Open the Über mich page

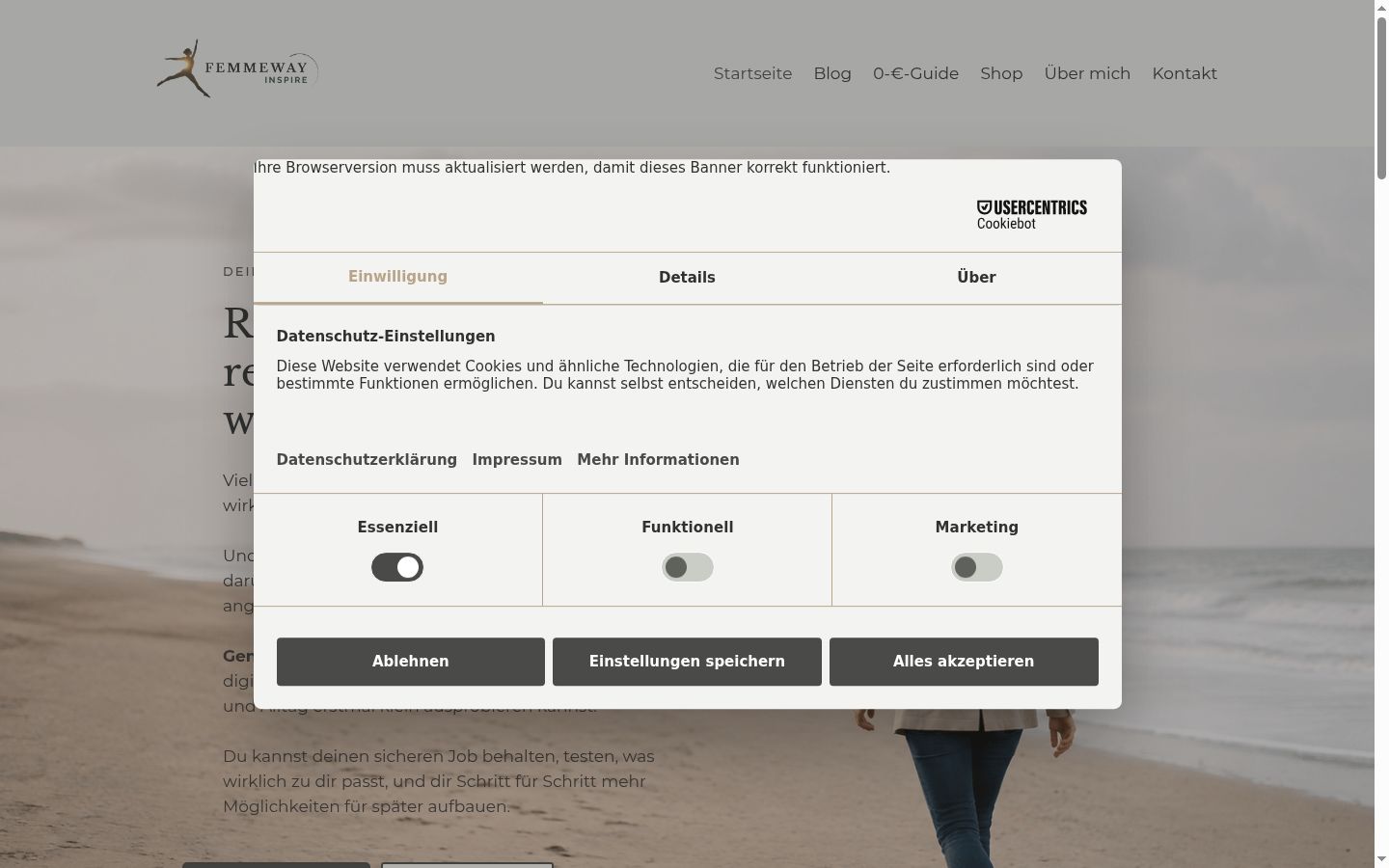point(1087,73)
